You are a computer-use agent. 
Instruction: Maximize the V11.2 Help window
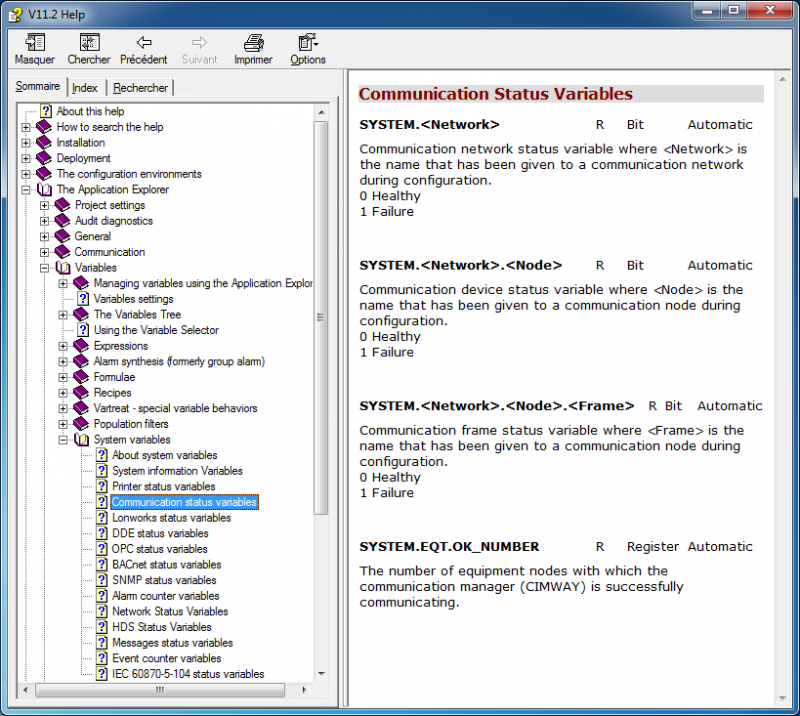(x=733, y=10)
